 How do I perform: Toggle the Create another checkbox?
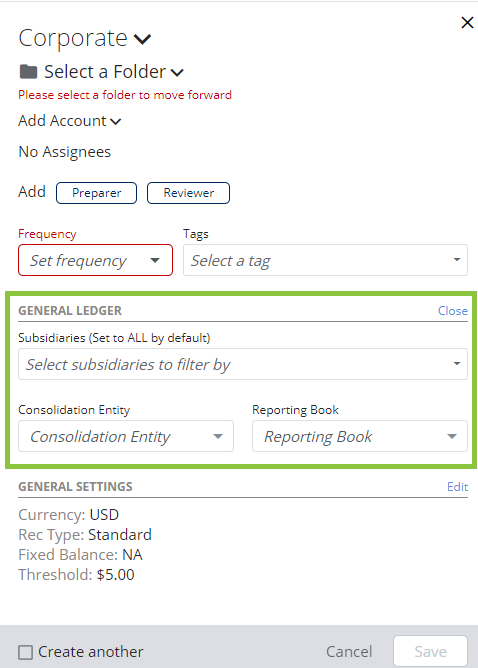26,652
